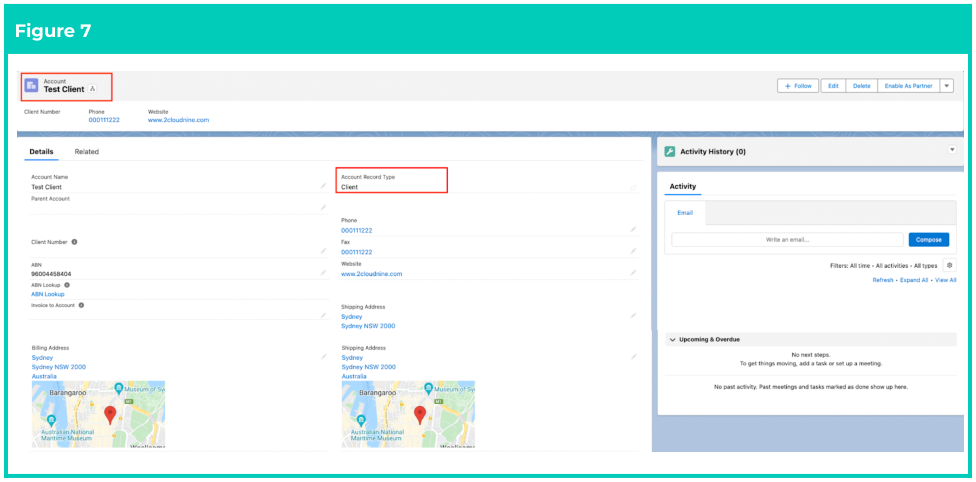The width and height of the screenshot is (976, 482).
Task: Show info tooltip for Client Number field
Action: (x=74, y=242)
